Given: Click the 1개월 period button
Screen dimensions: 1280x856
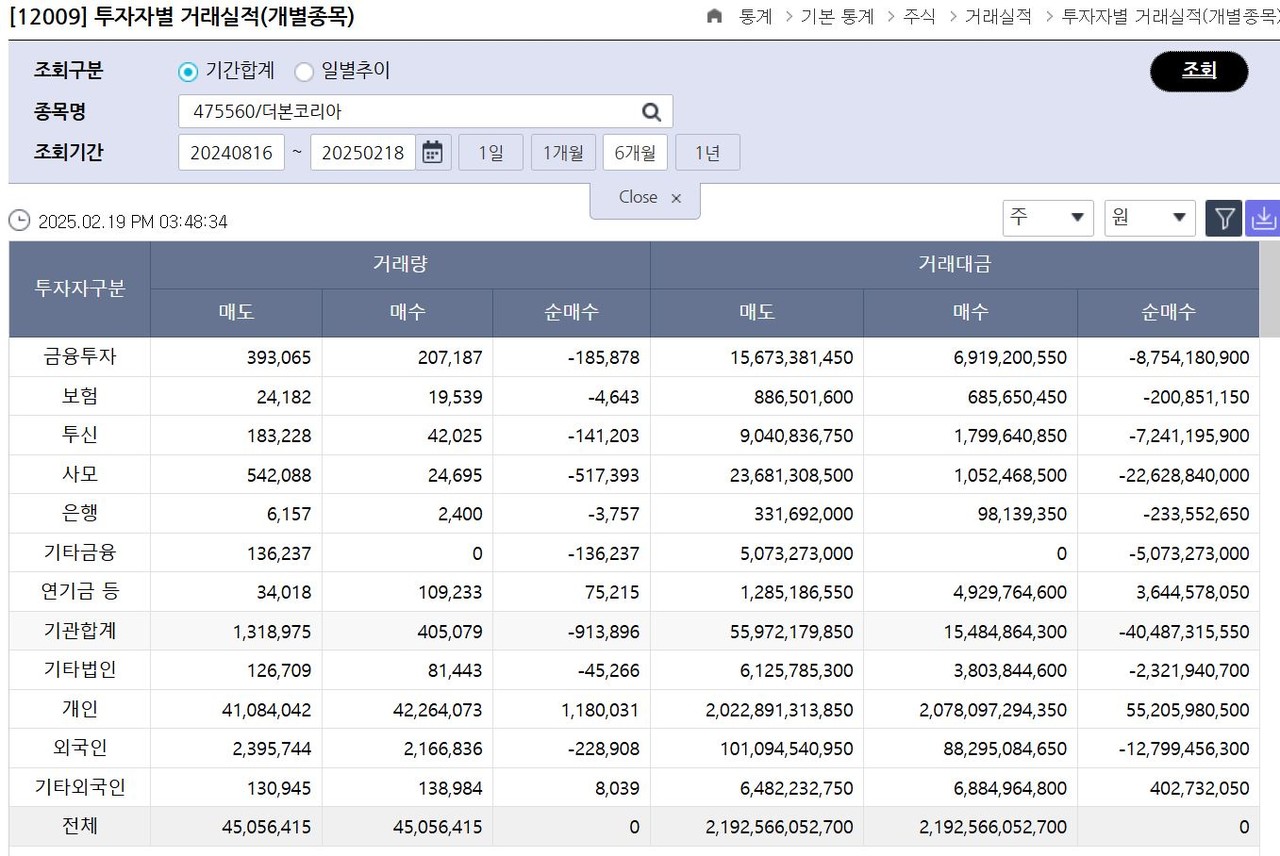Looking at the screenshot, I should click(x=563, y=152).
